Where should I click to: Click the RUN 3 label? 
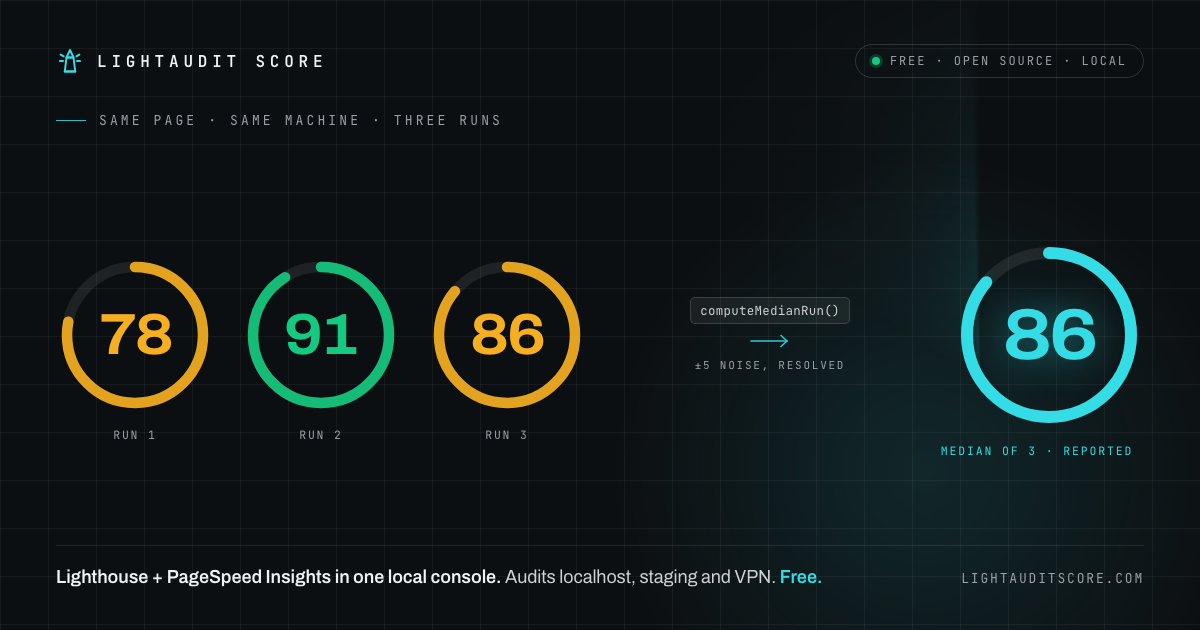[x=507, y=435]
